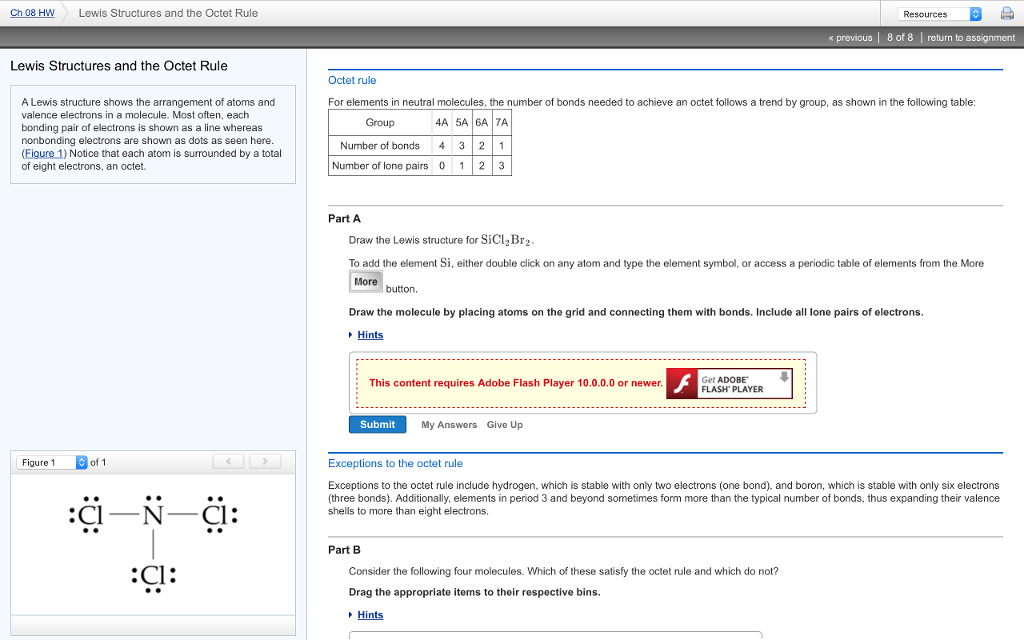
Task: Click the download arrow on the Flash badge
Action: point(785,377)
